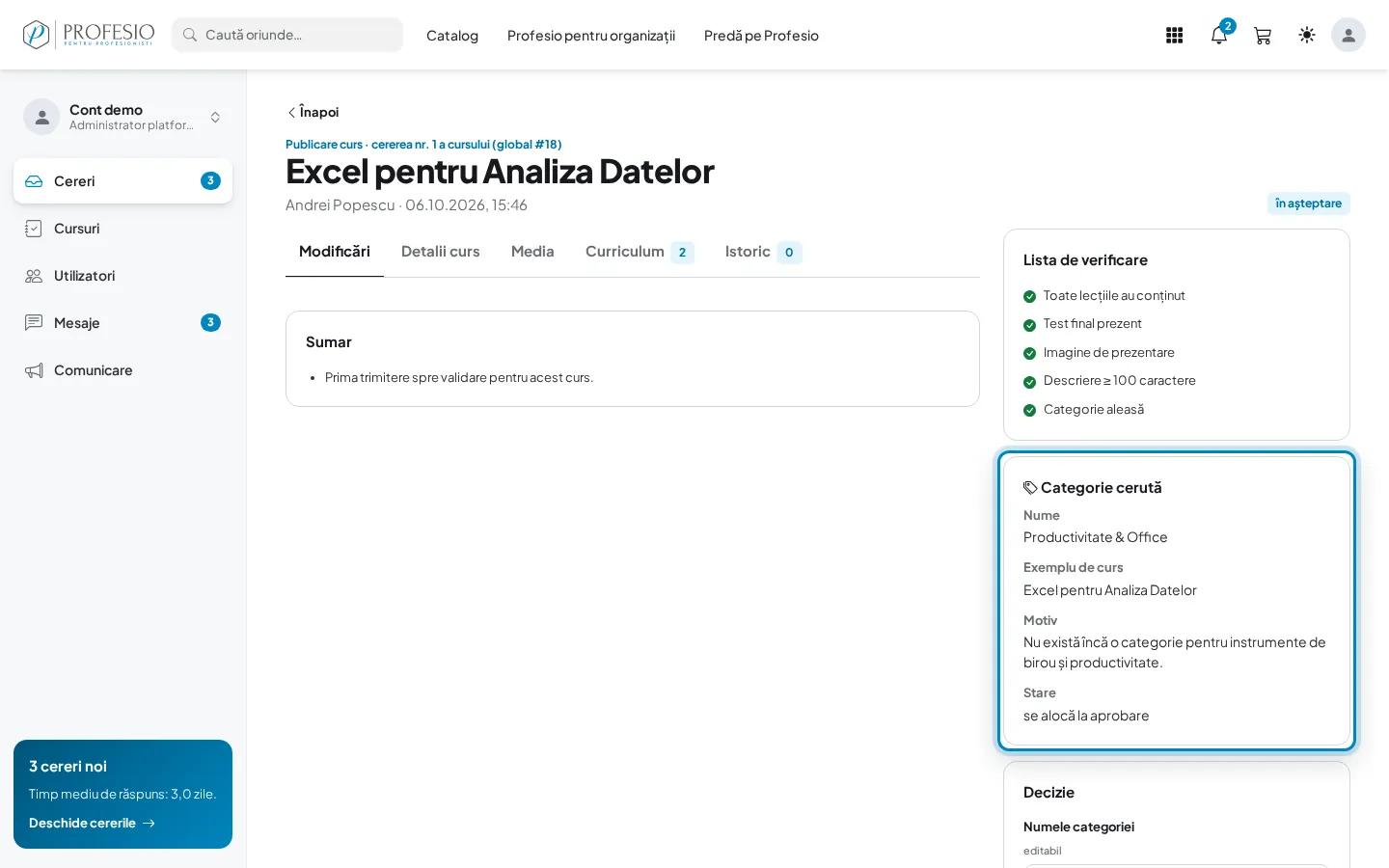The image size is (1389, 868).
Task: Click the Mesaje badge showing 3
Action: coord(210,323)
